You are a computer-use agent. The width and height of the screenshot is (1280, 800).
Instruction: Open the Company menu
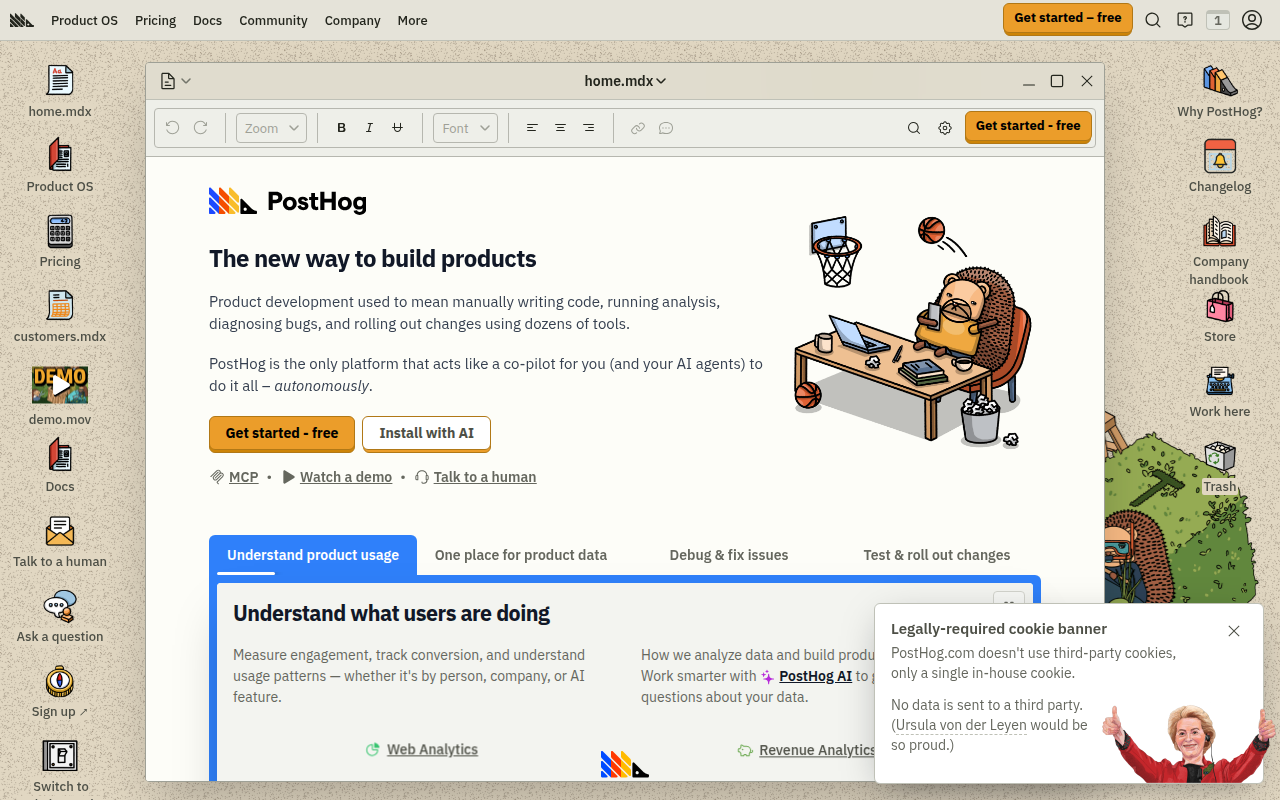click(x=353, y=20)
